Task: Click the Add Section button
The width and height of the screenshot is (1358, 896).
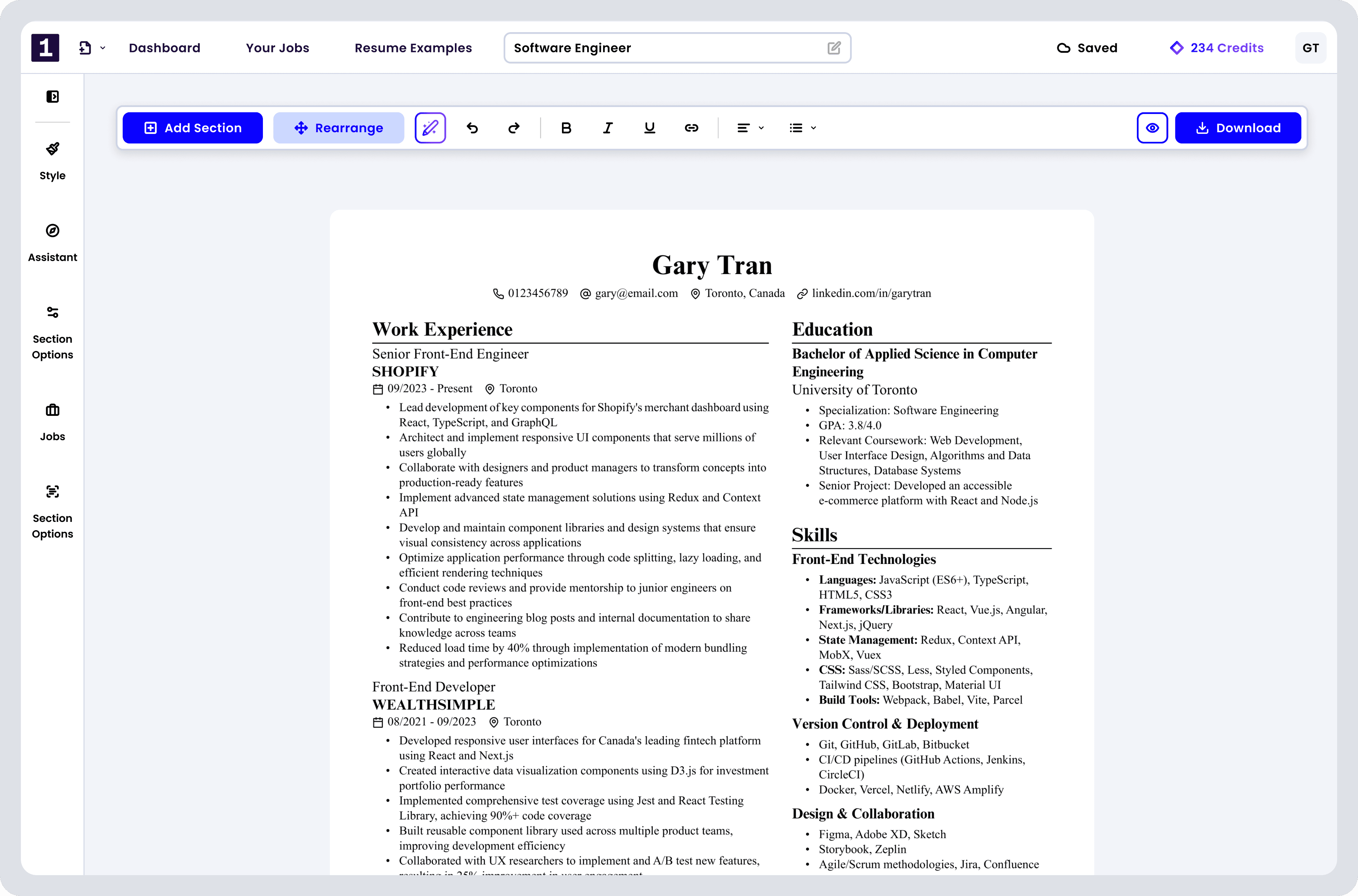Action: pos(193,128)
